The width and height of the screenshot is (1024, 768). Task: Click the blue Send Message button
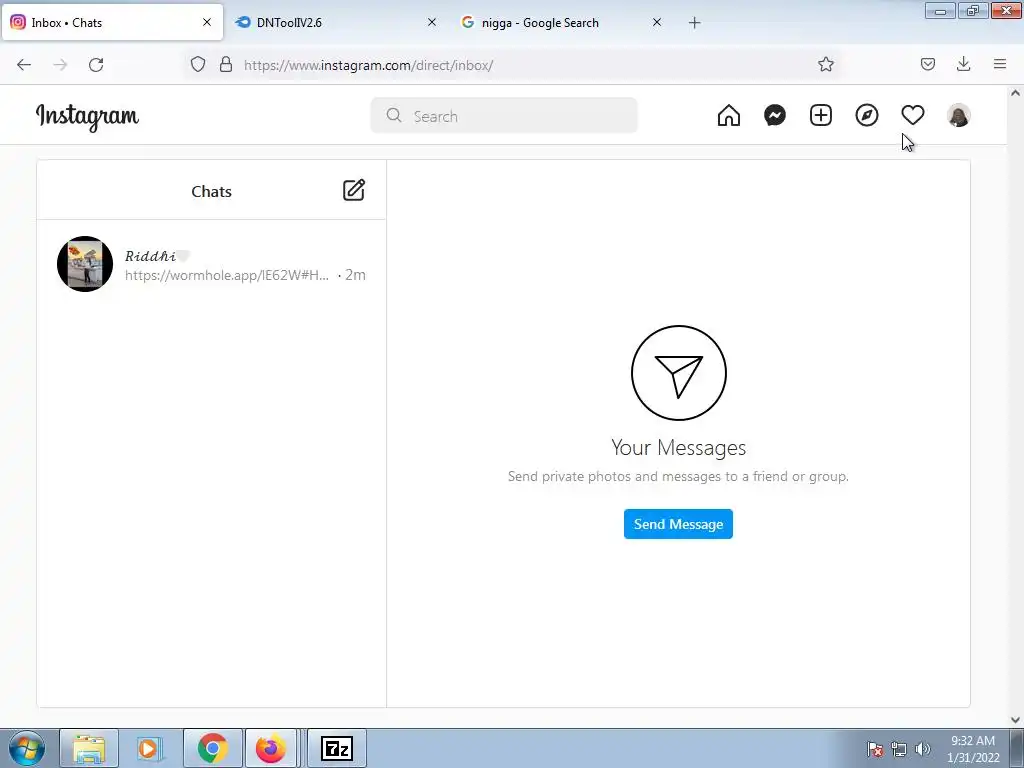click(678, 524)
